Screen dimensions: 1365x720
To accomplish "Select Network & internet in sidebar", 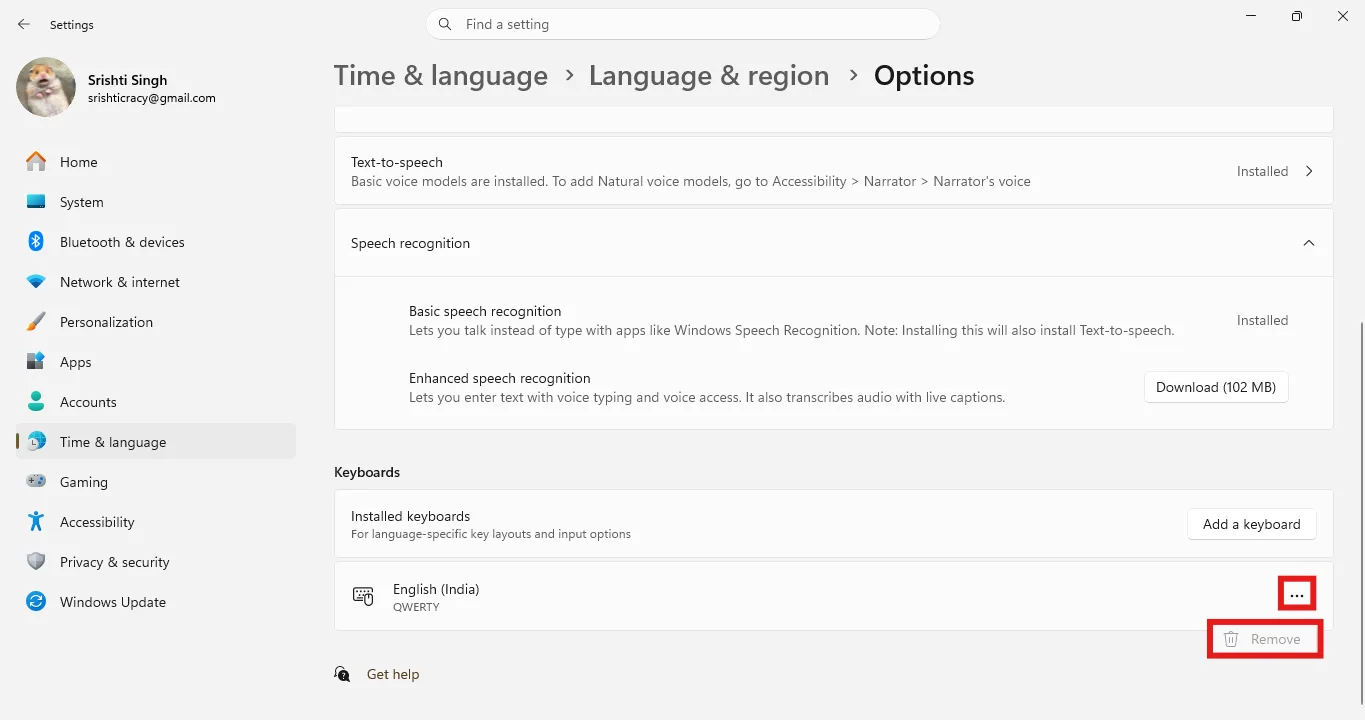I will (x=156, y=282).
